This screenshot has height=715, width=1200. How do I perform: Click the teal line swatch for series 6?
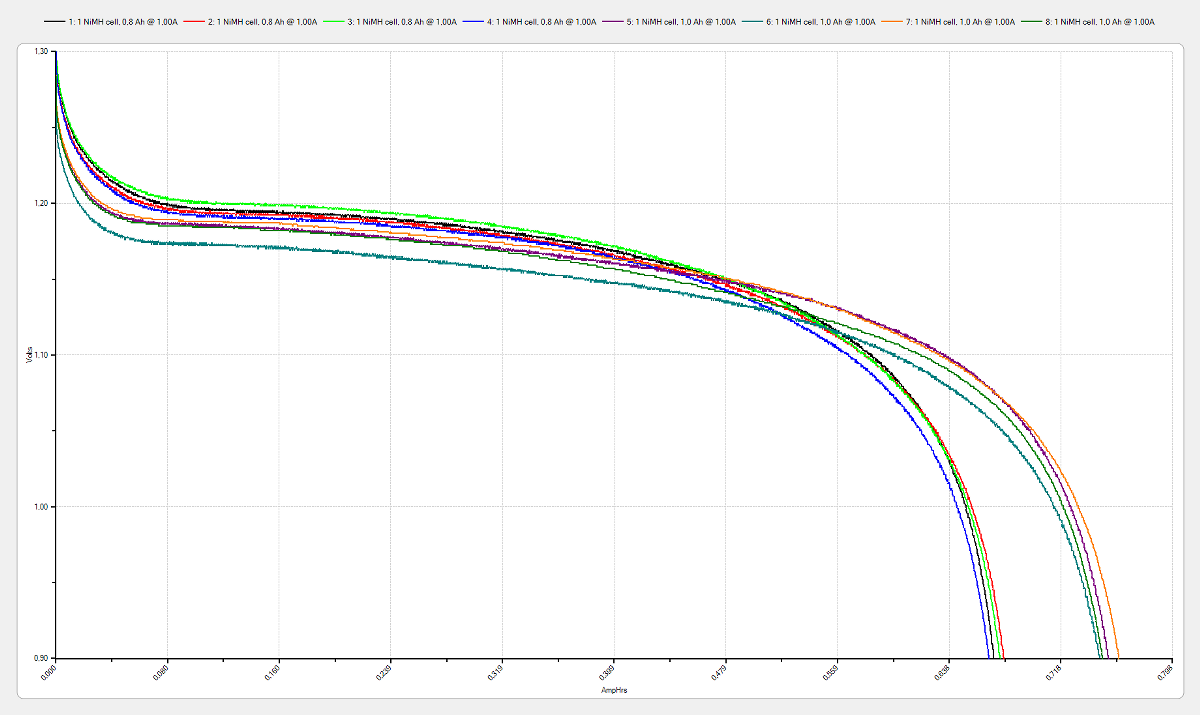coord(753,21)
